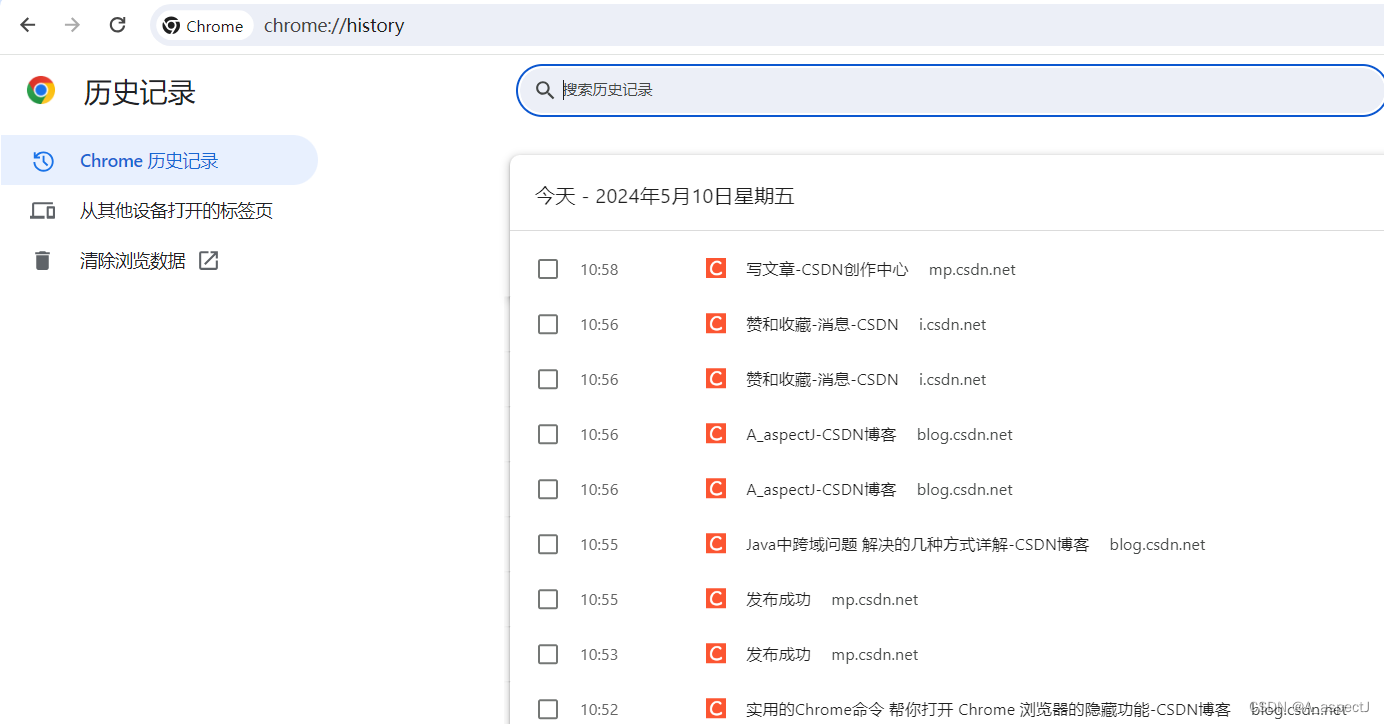
Task: Click CSDN favicon of Java中跨域问题 row
Action: [x=715, y=543]
